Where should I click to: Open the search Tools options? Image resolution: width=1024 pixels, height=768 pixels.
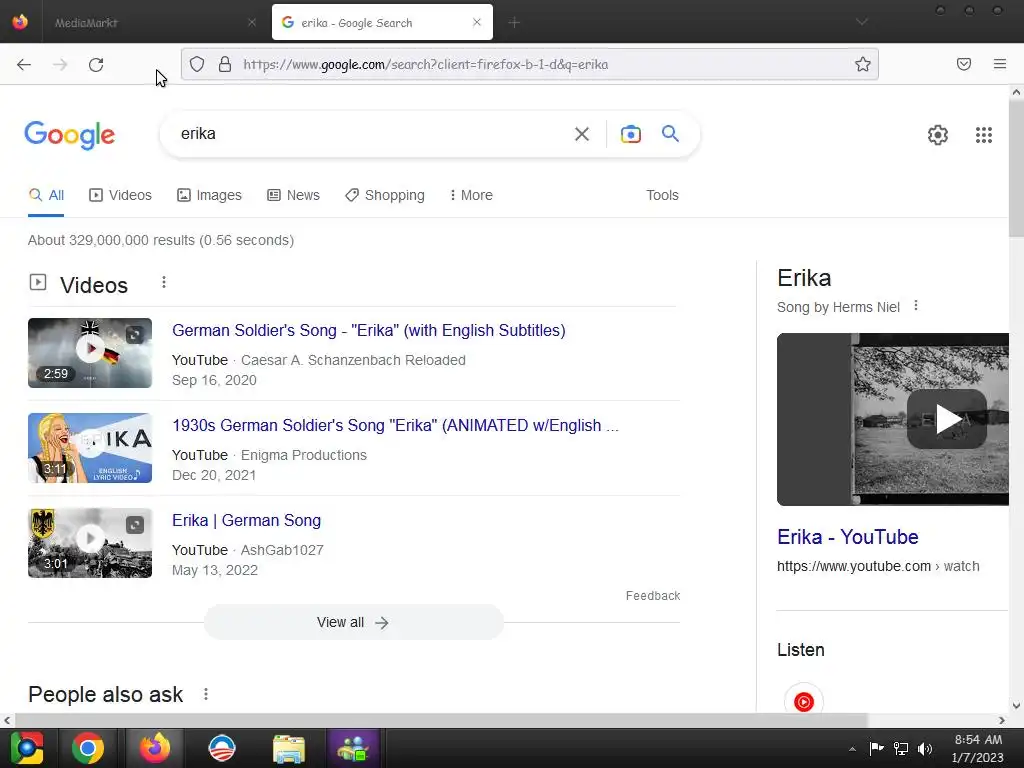[x=662, y=195]
